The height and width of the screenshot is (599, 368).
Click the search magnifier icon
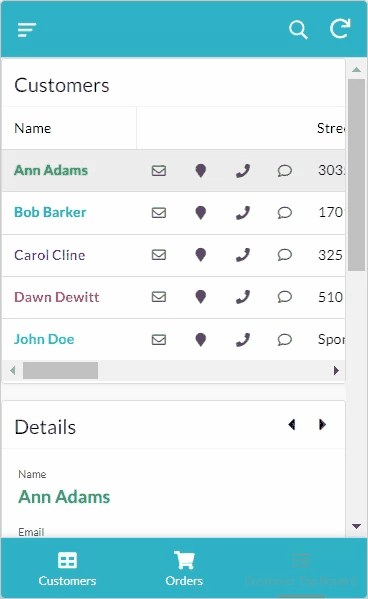coord(298,29)
